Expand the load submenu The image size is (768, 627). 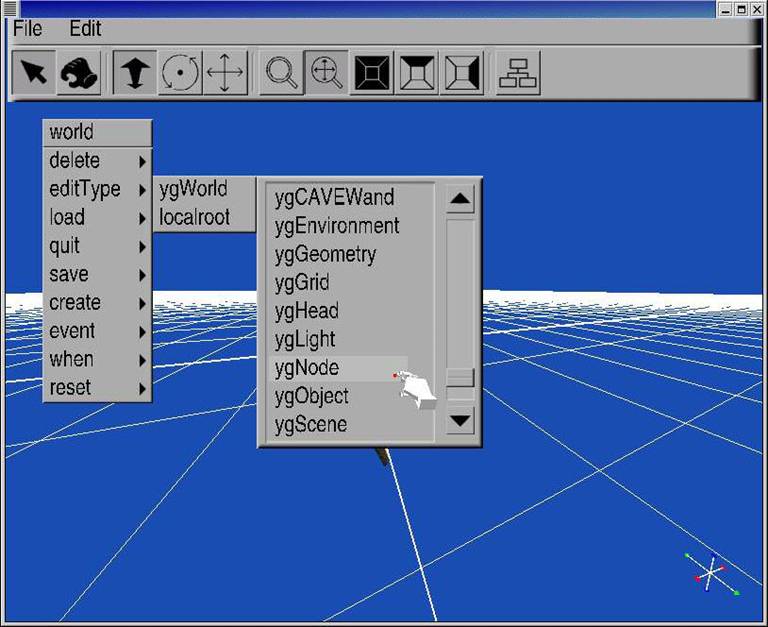pyautogui.click(x=97, y=217)
